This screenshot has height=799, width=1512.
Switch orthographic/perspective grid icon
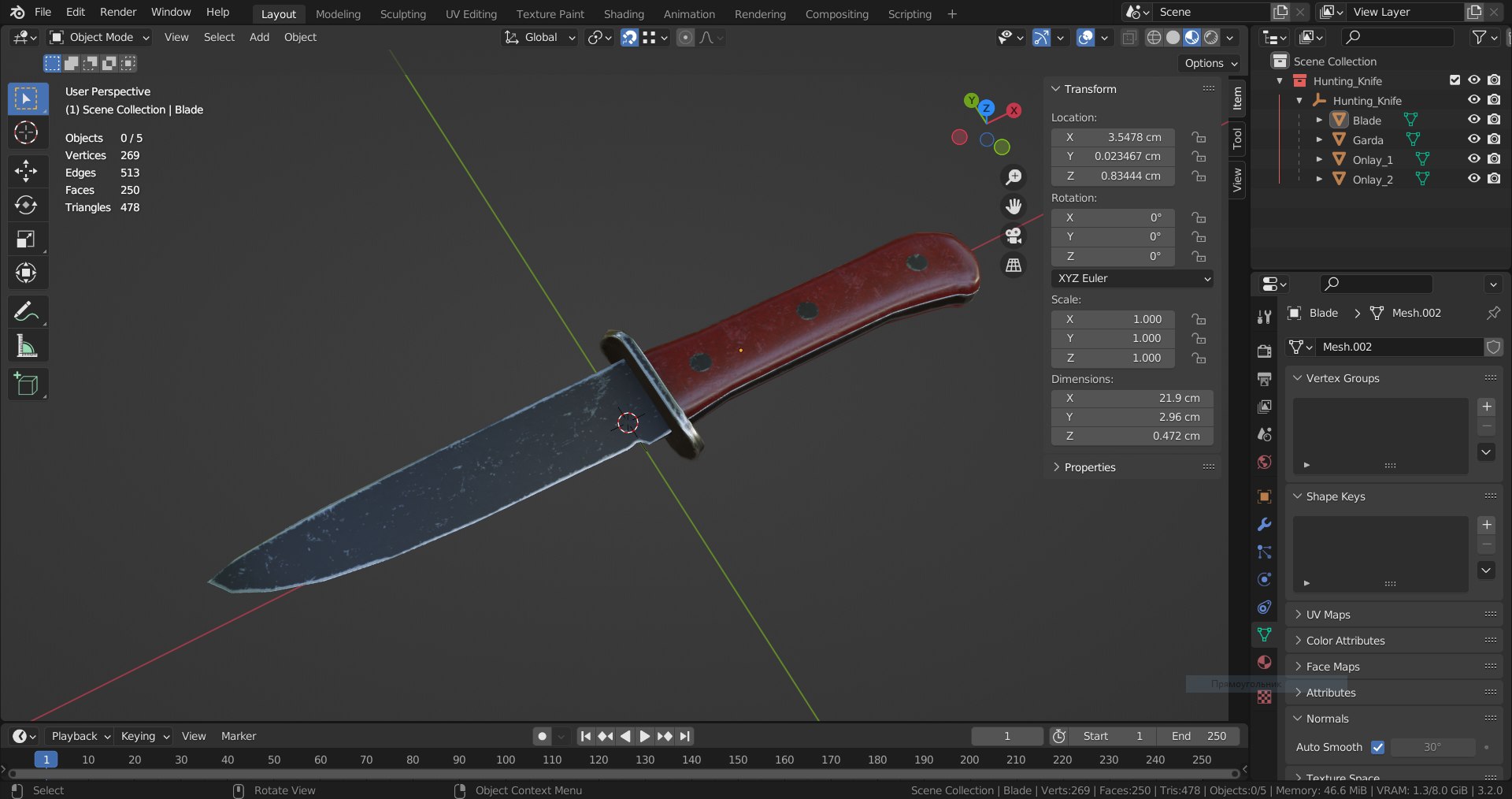(1014, 266)
